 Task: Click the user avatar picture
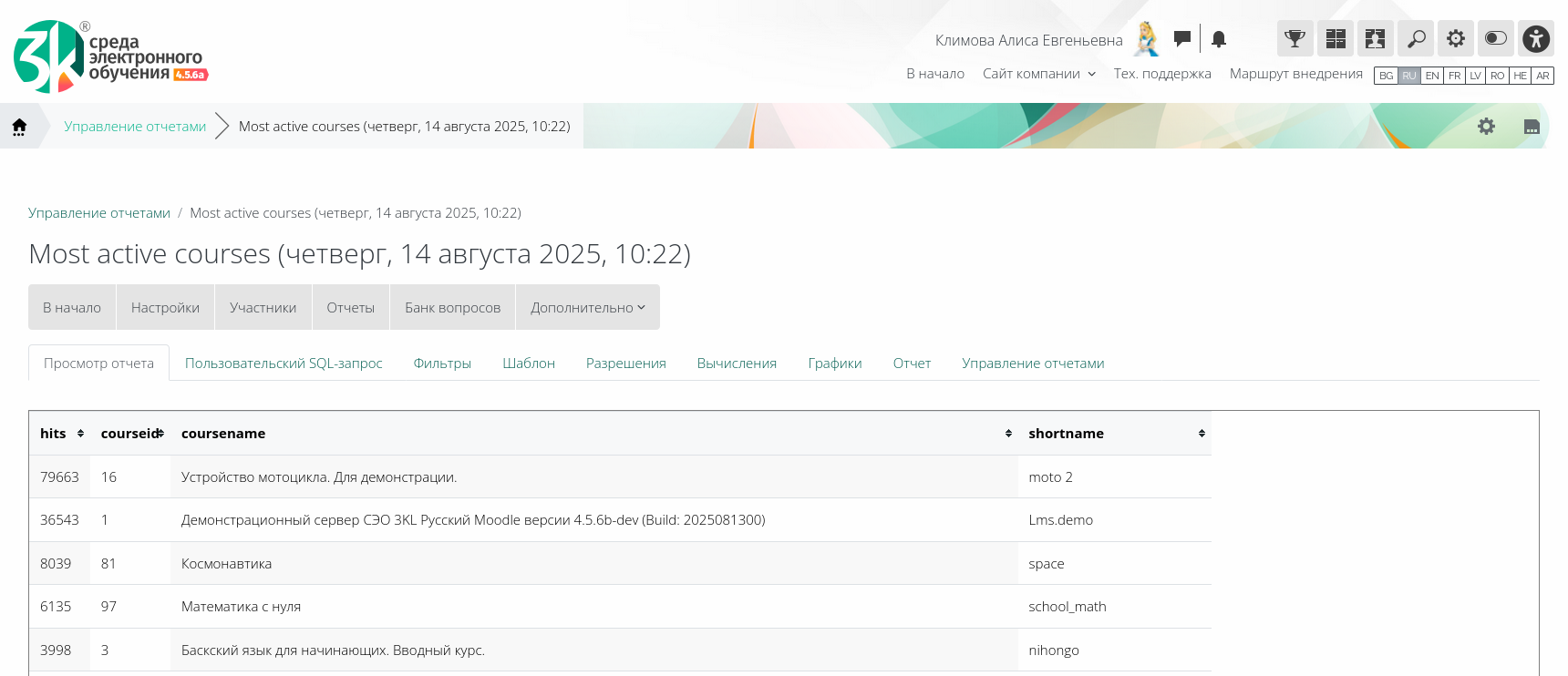pyautogui.click(x=1146, y=39)
